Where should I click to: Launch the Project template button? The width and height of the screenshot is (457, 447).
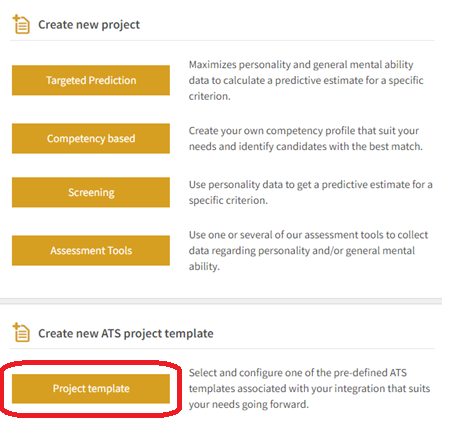click(x=91, y=389)
